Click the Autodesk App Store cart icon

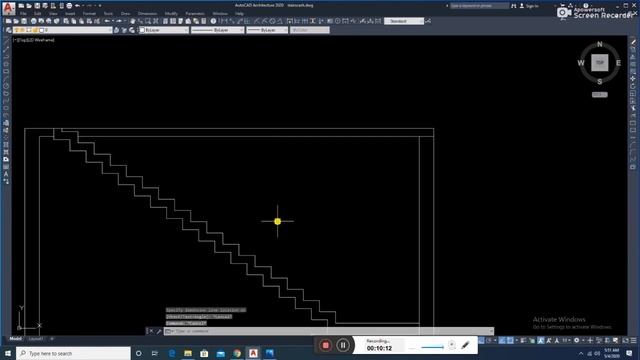(562, 6)
